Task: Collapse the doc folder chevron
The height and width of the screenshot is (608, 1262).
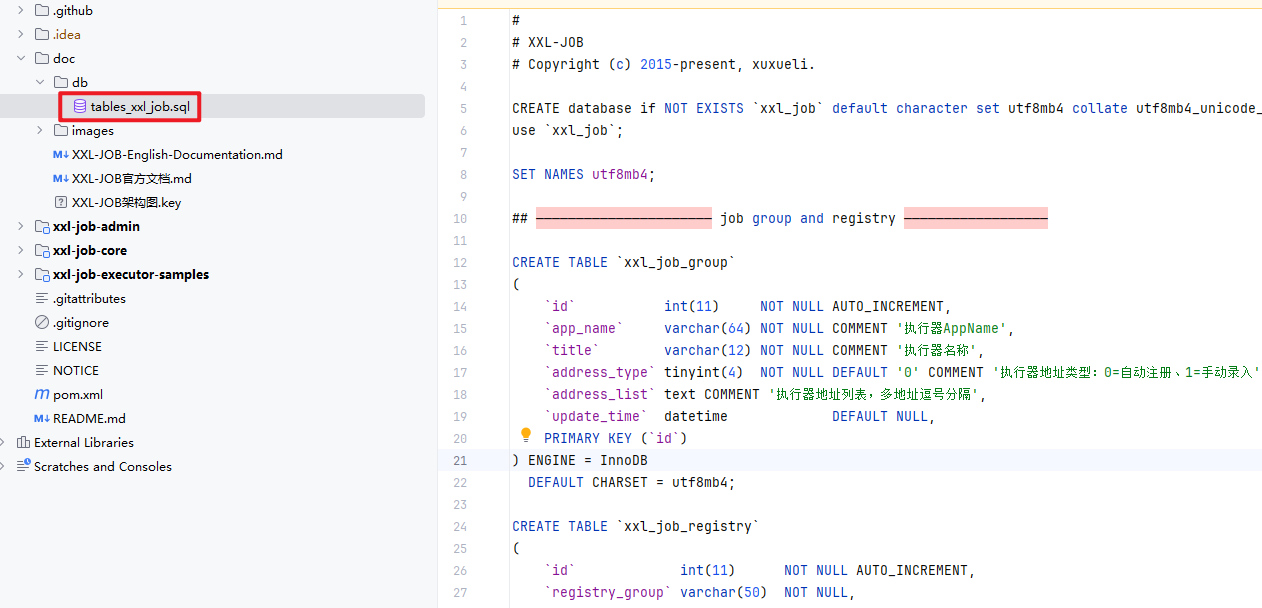Action: coord(21,58)
